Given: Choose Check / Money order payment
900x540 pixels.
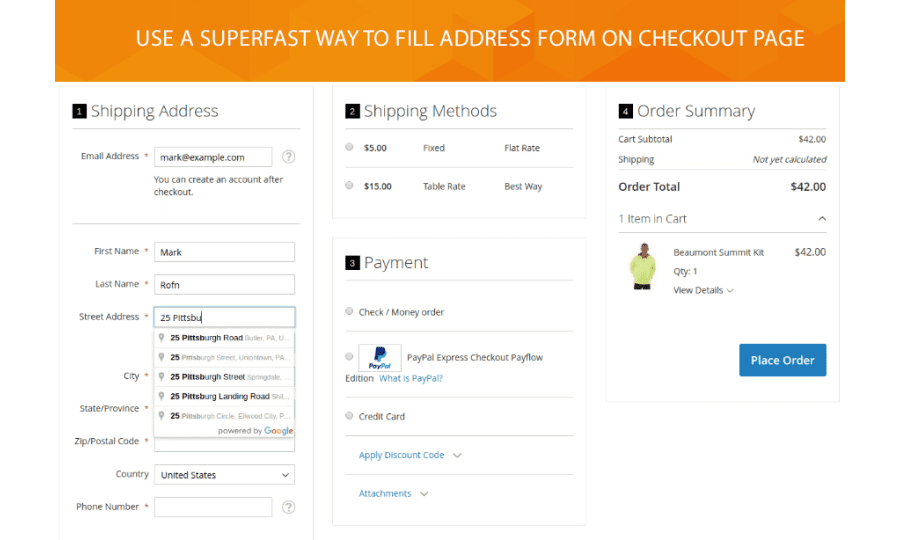Looking at the screenshot, I should tap(349, 312).
